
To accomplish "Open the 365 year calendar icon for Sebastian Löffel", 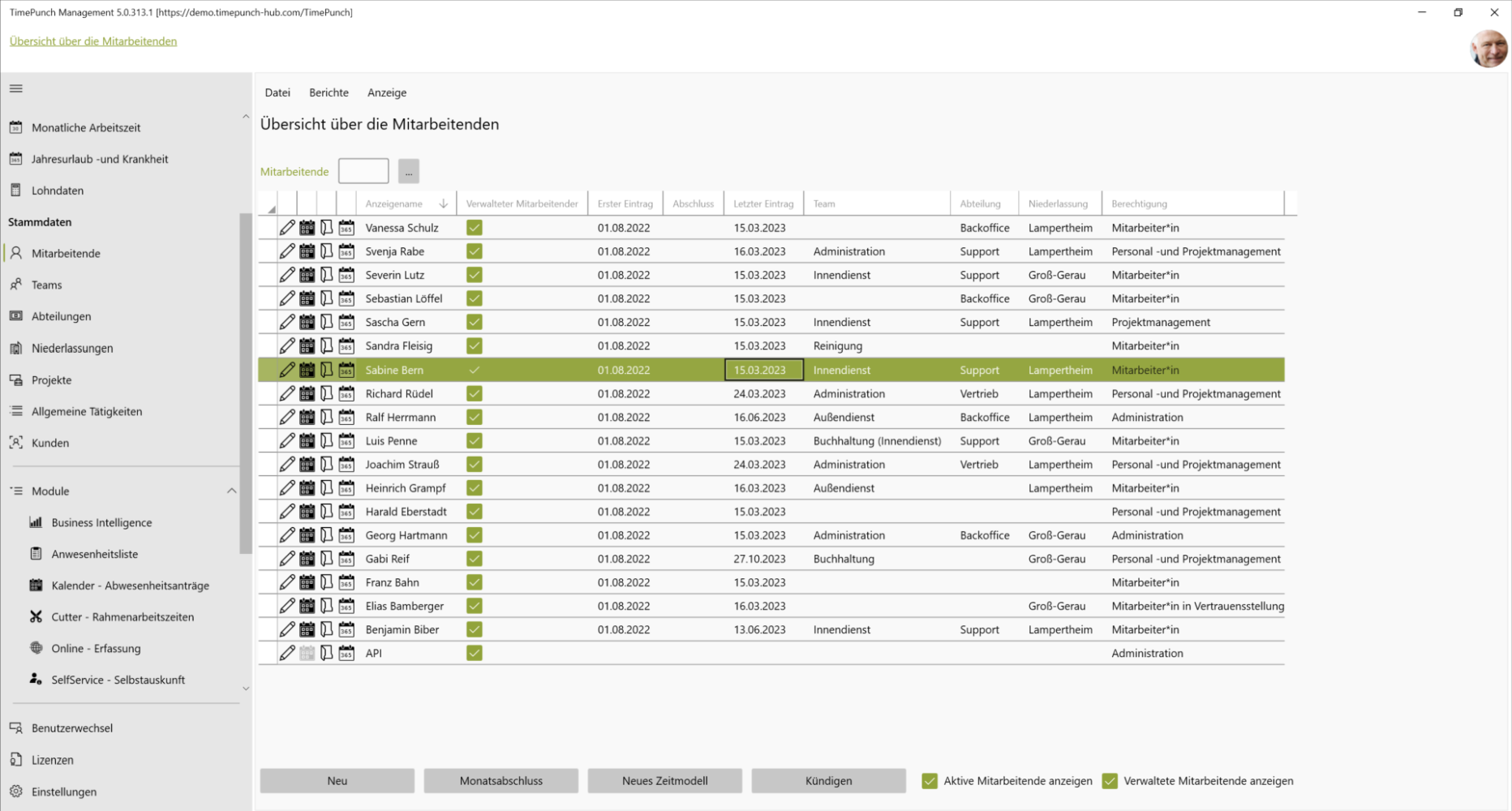I will pos(346,298).
